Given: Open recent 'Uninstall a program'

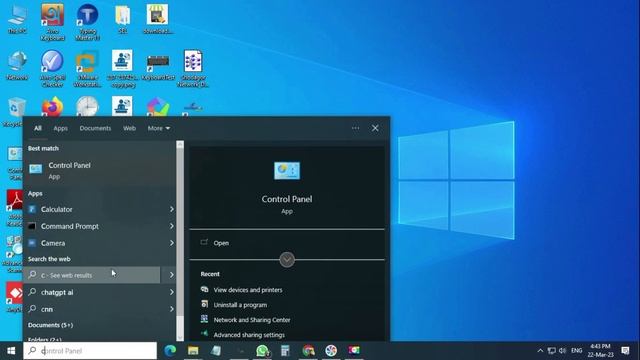Looking at the screenshot, I should (240, 305).
